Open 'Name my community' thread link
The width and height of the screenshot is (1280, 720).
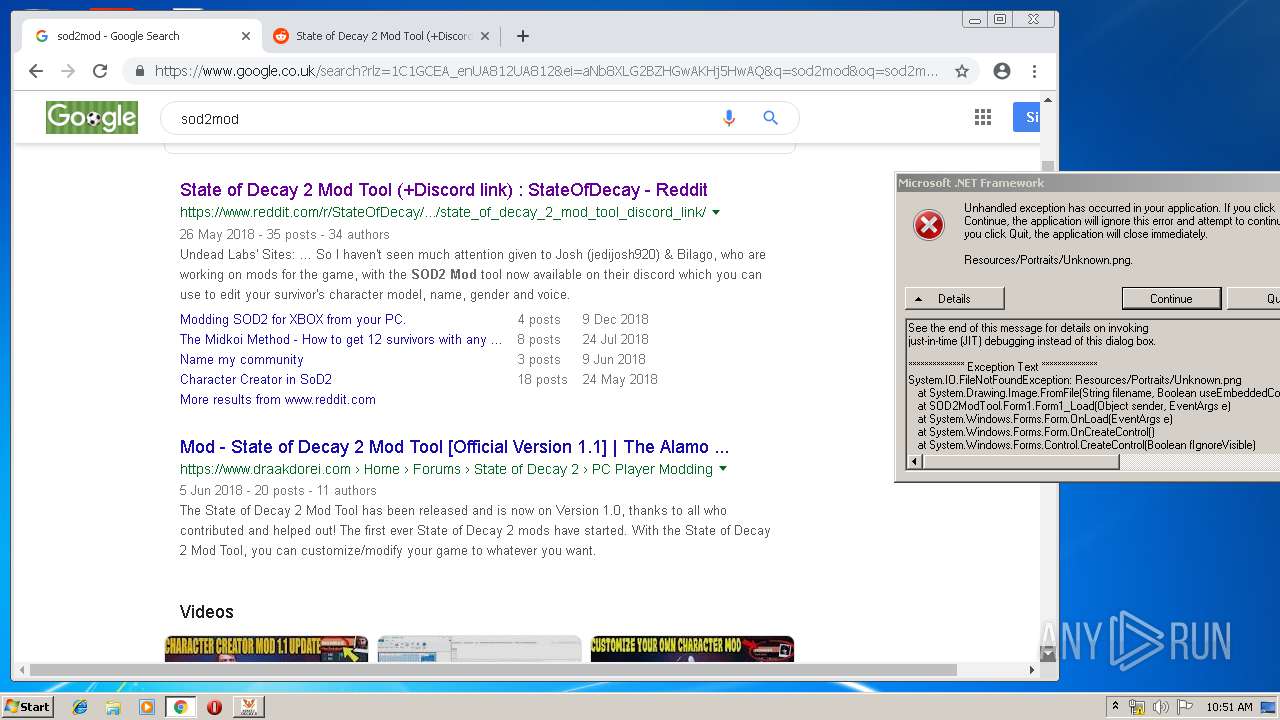242,360
